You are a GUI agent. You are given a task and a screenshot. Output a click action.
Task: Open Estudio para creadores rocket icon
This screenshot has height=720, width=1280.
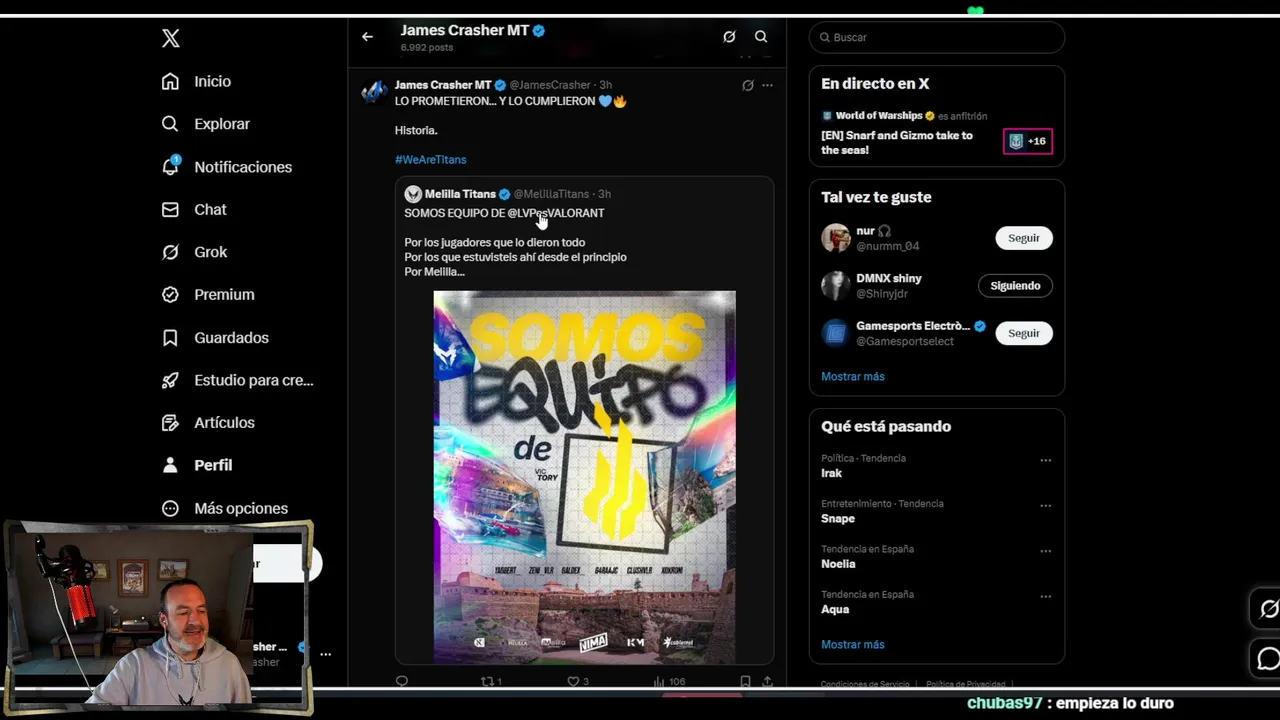click(170, 380)
